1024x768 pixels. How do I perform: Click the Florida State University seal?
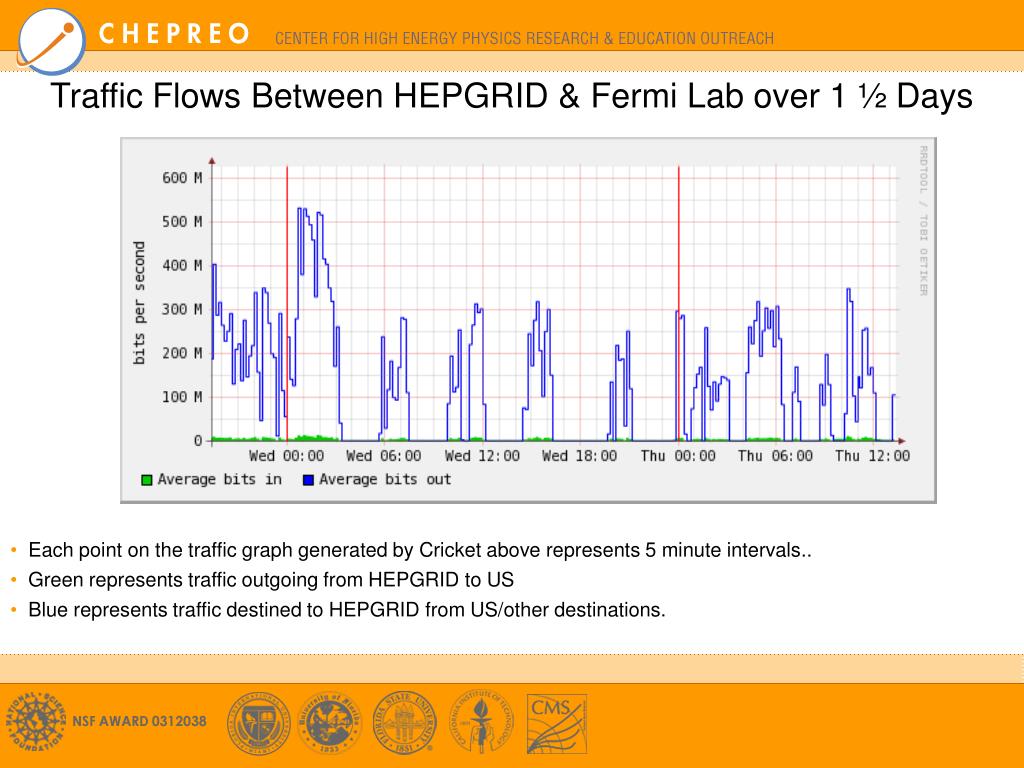coord(404,722)
